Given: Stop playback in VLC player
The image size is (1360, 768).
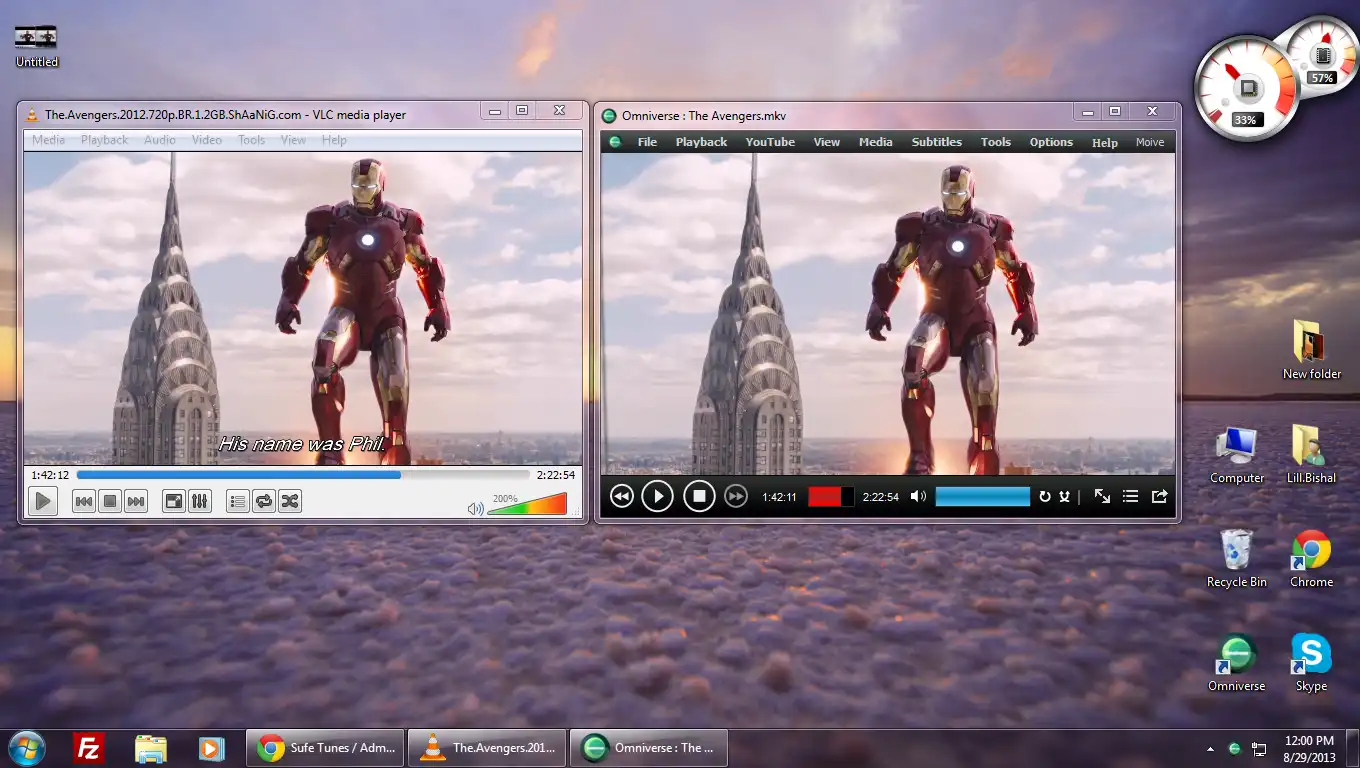Looking at the screenshot, I should [110, 501].
